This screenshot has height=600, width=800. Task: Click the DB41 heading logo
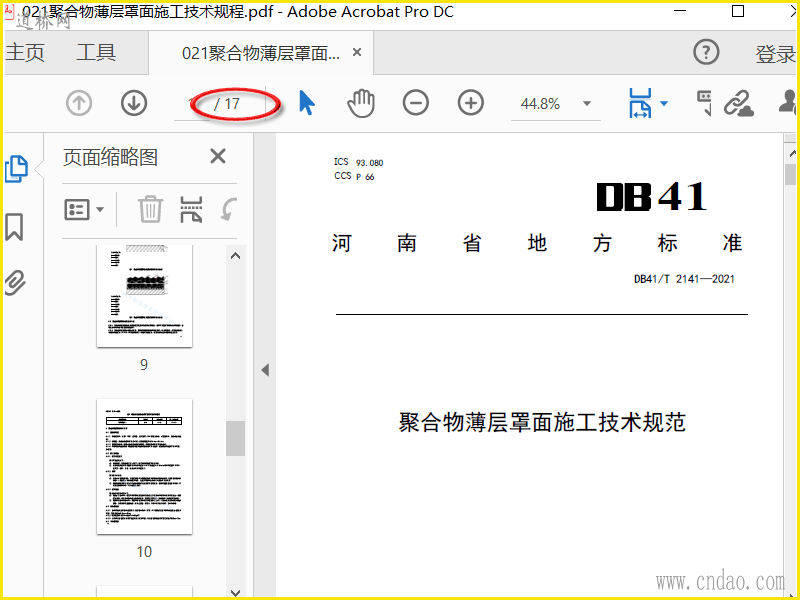(652, 197)
